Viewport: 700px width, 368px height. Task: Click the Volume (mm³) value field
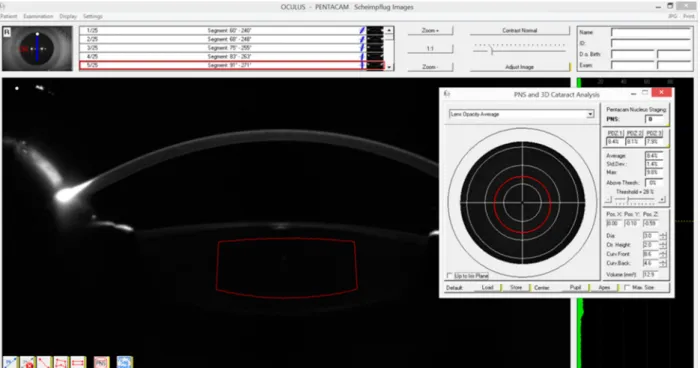(650, 275)
